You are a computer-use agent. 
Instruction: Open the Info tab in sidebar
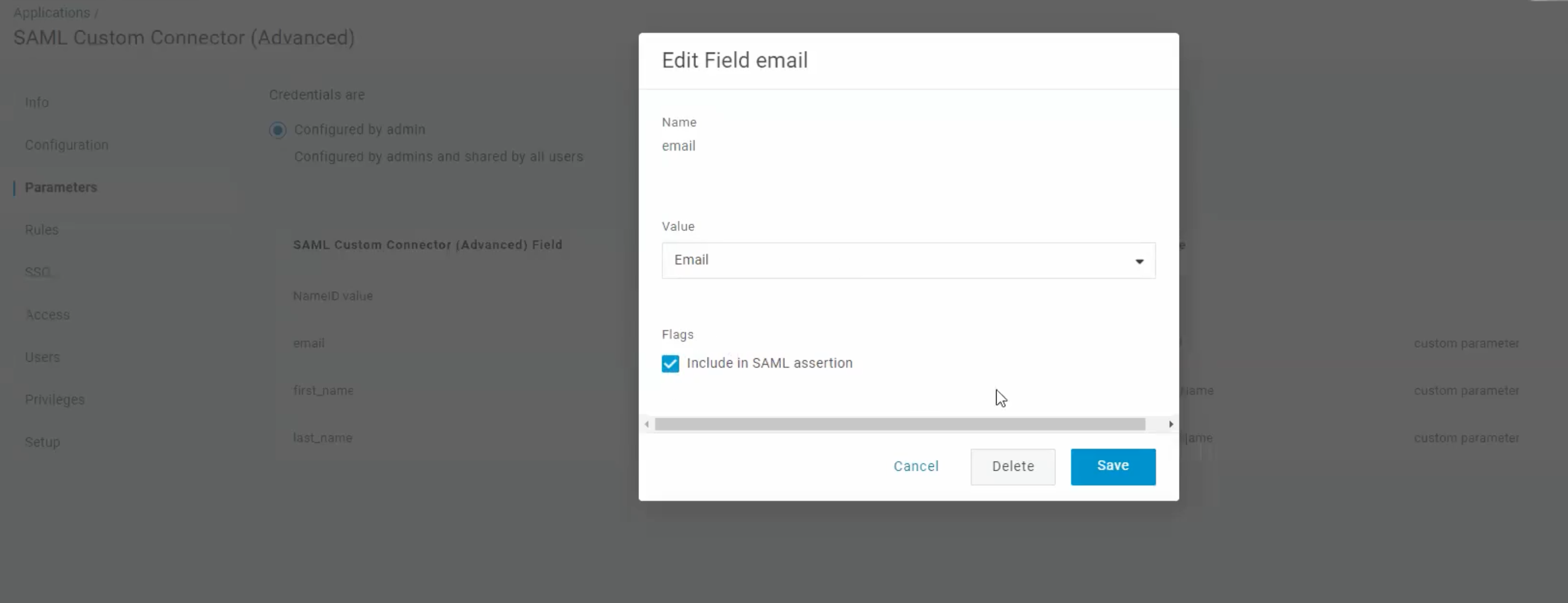tap(36, 102)
